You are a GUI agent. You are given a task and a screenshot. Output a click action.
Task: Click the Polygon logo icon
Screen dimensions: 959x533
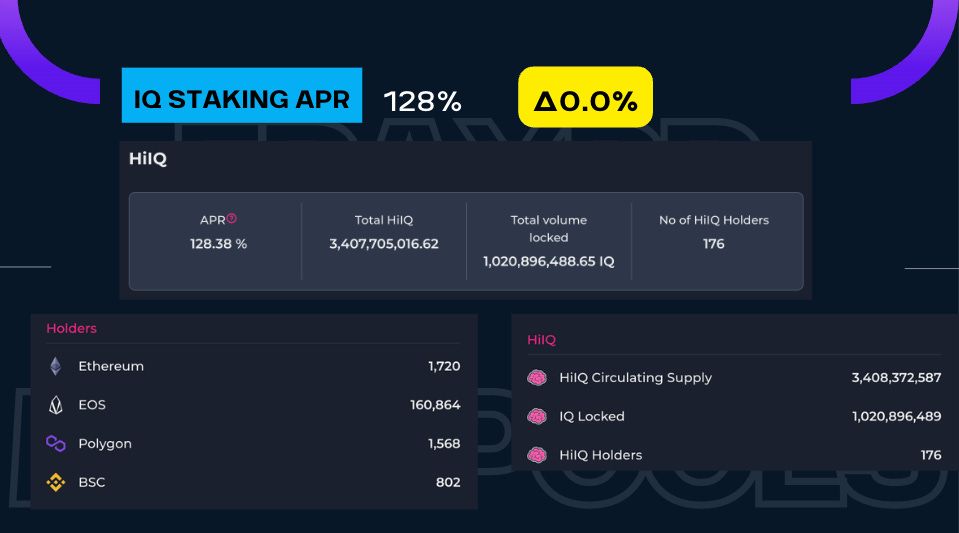point(56,444)
